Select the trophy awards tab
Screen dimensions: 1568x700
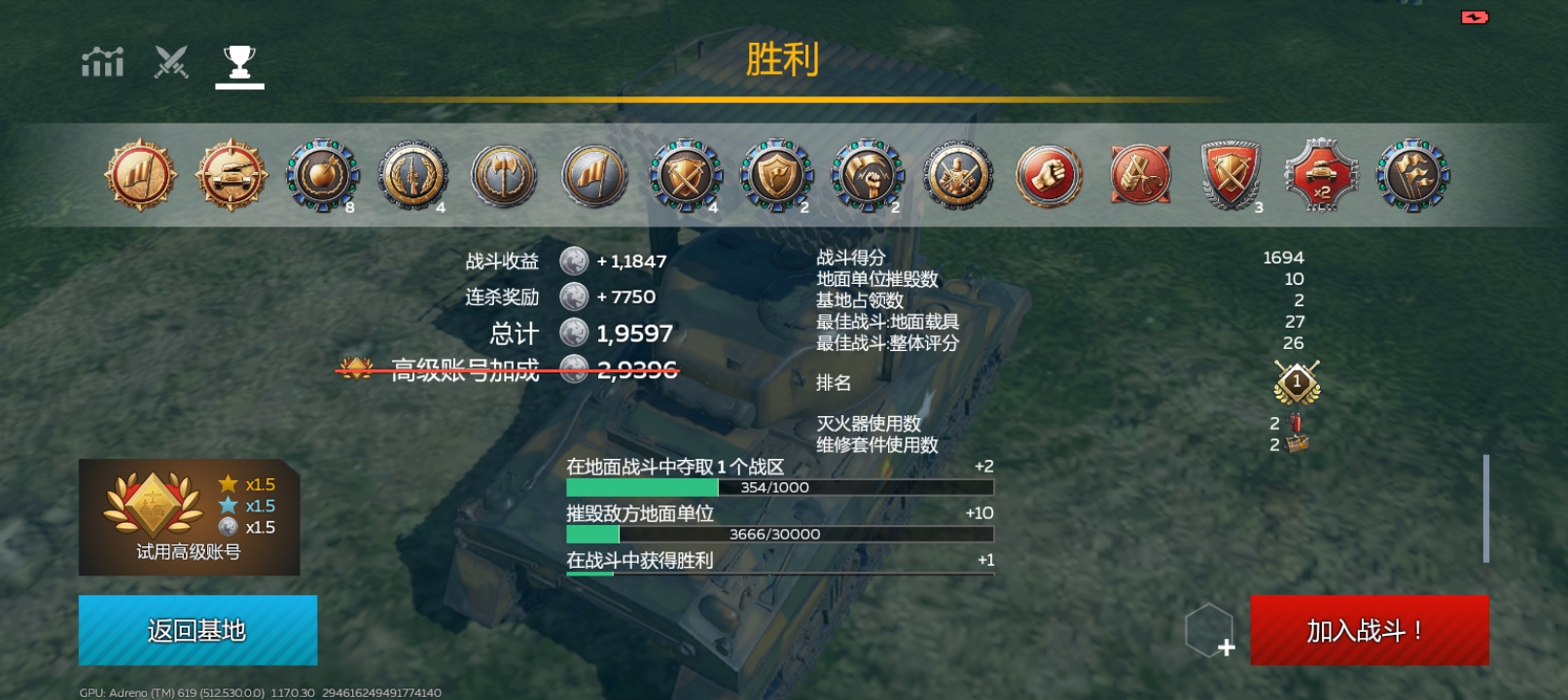[x=239, y=64]
